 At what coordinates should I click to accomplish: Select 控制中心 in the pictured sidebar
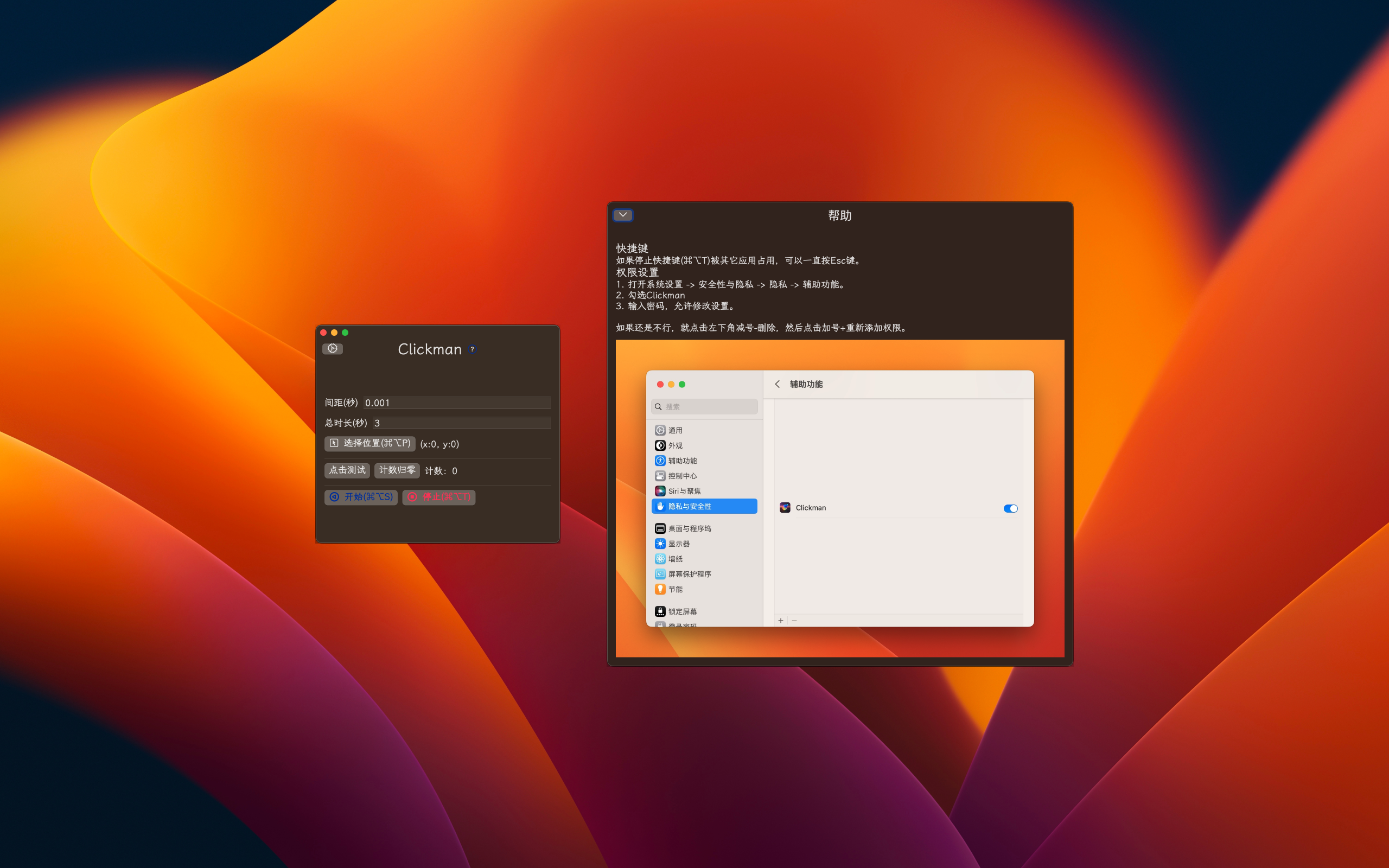(x=682, y=476)
